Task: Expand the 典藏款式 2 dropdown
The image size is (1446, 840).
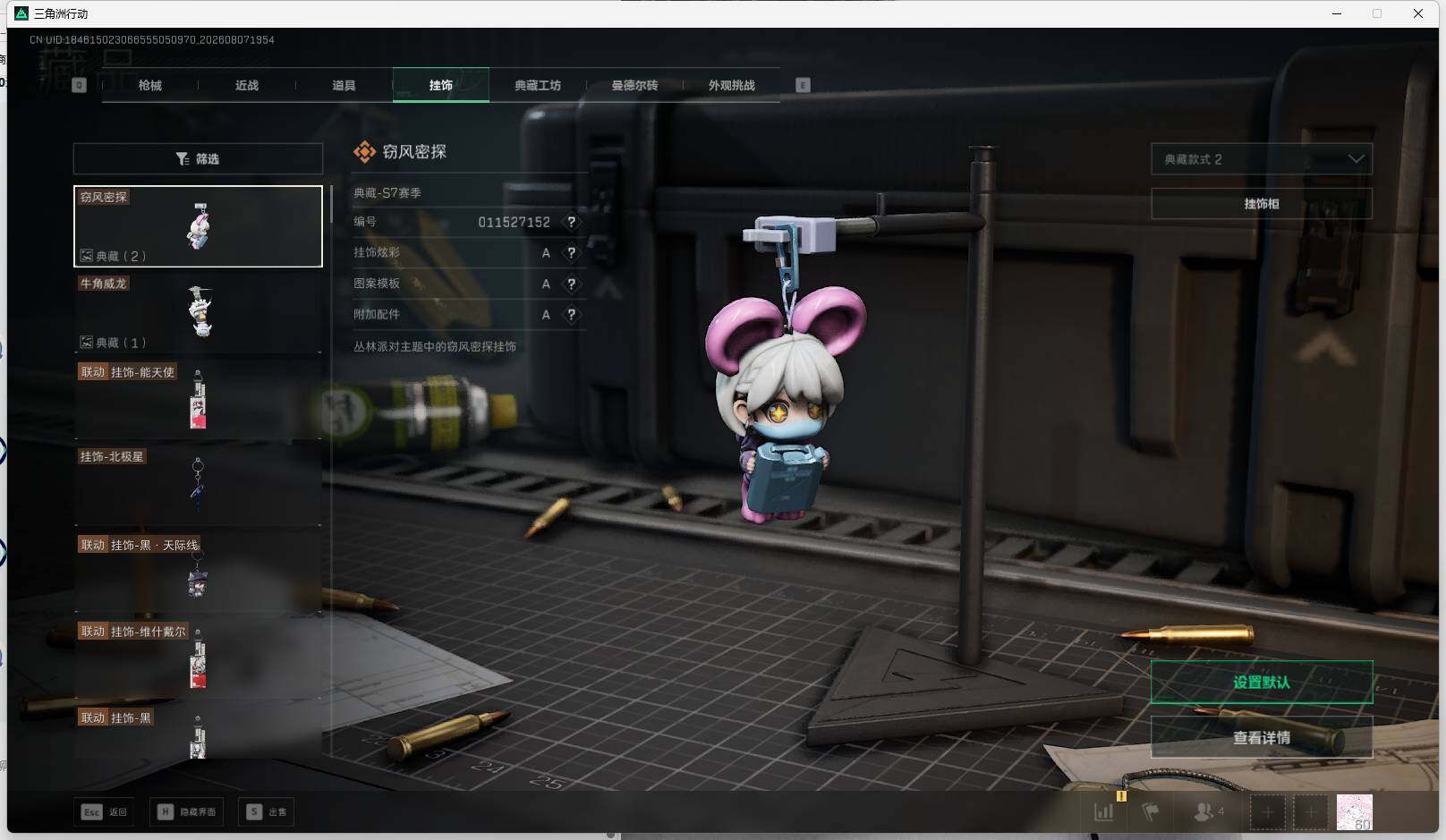Action: click(1262, 159)
